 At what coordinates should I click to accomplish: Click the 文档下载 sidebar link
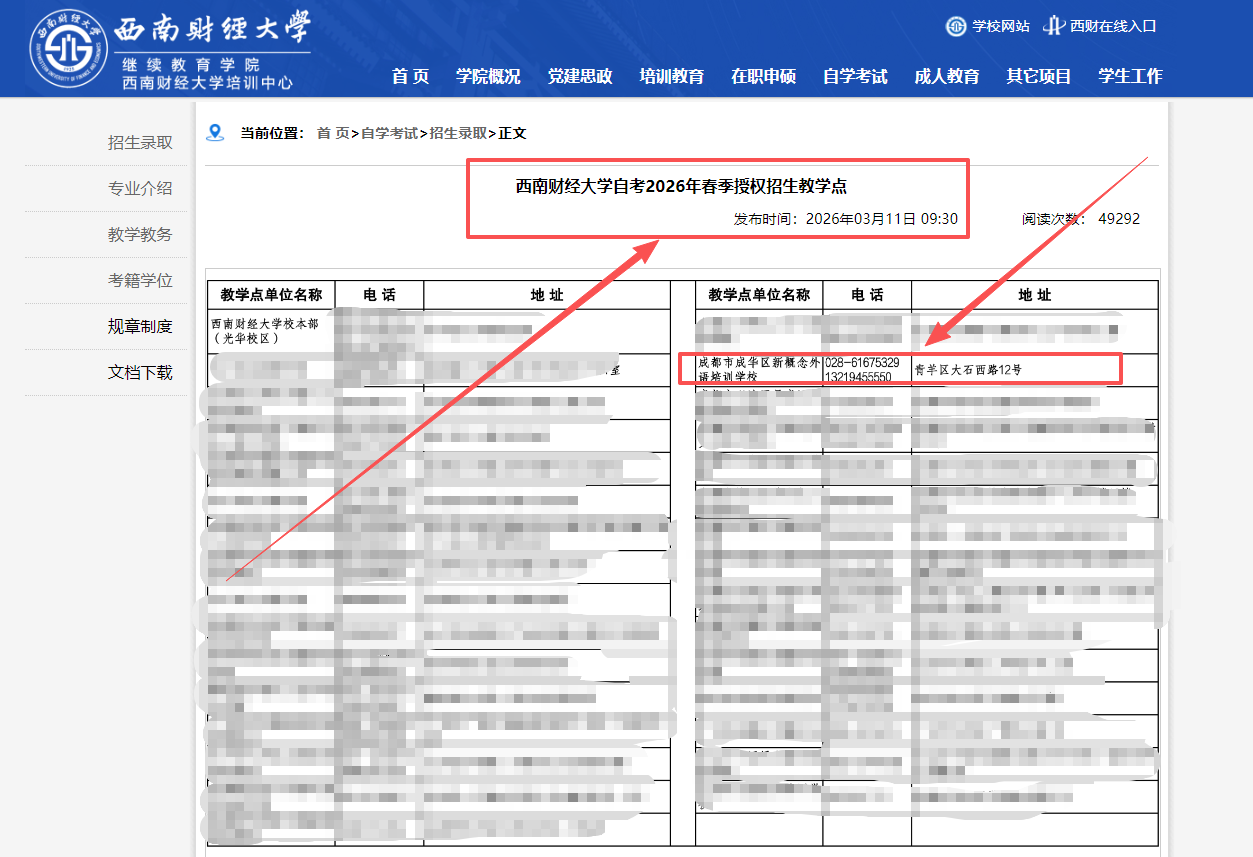(x=140, y=373)
